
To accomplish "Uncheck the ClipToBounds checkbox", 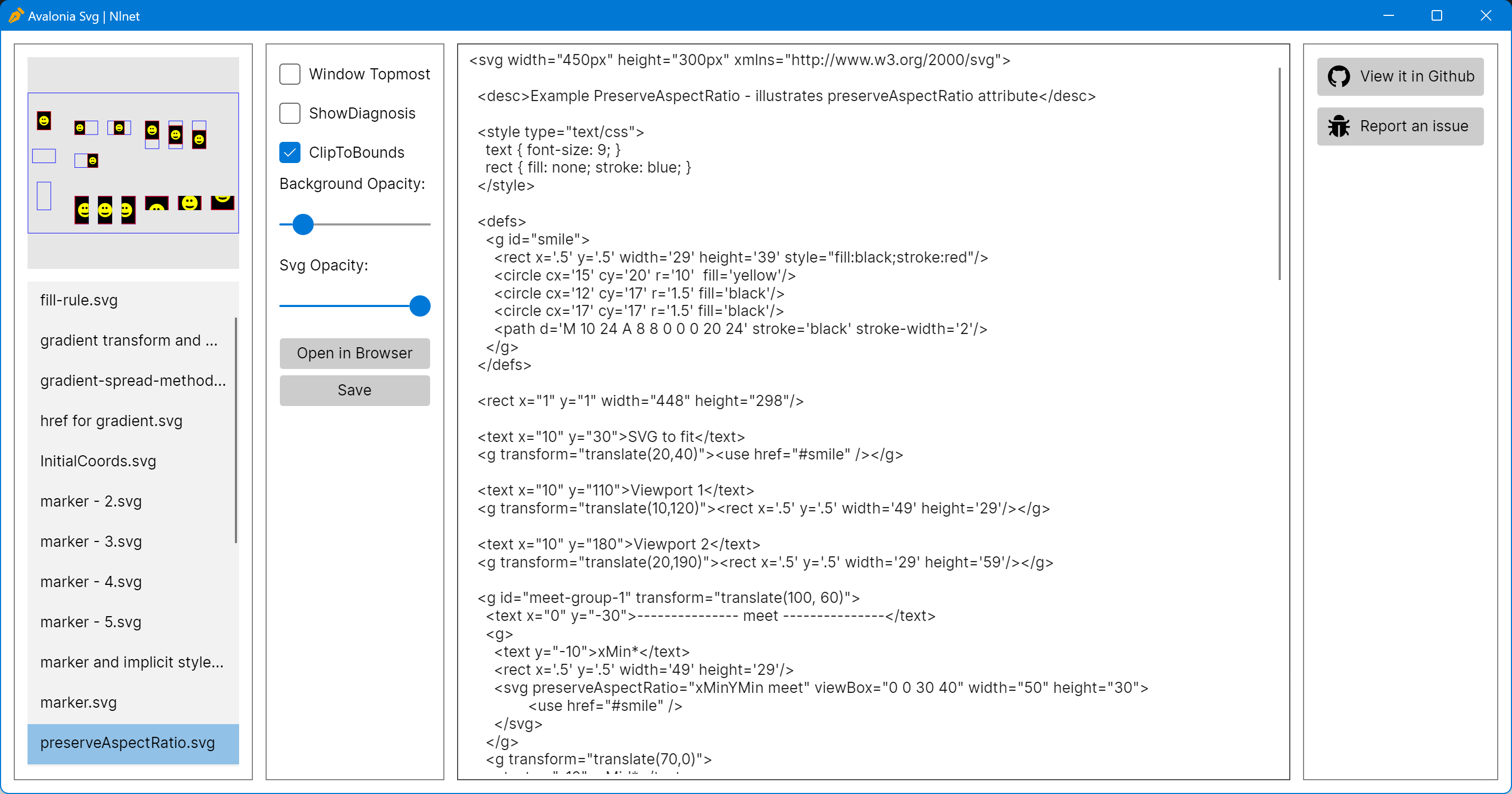I will coord(290,152).
